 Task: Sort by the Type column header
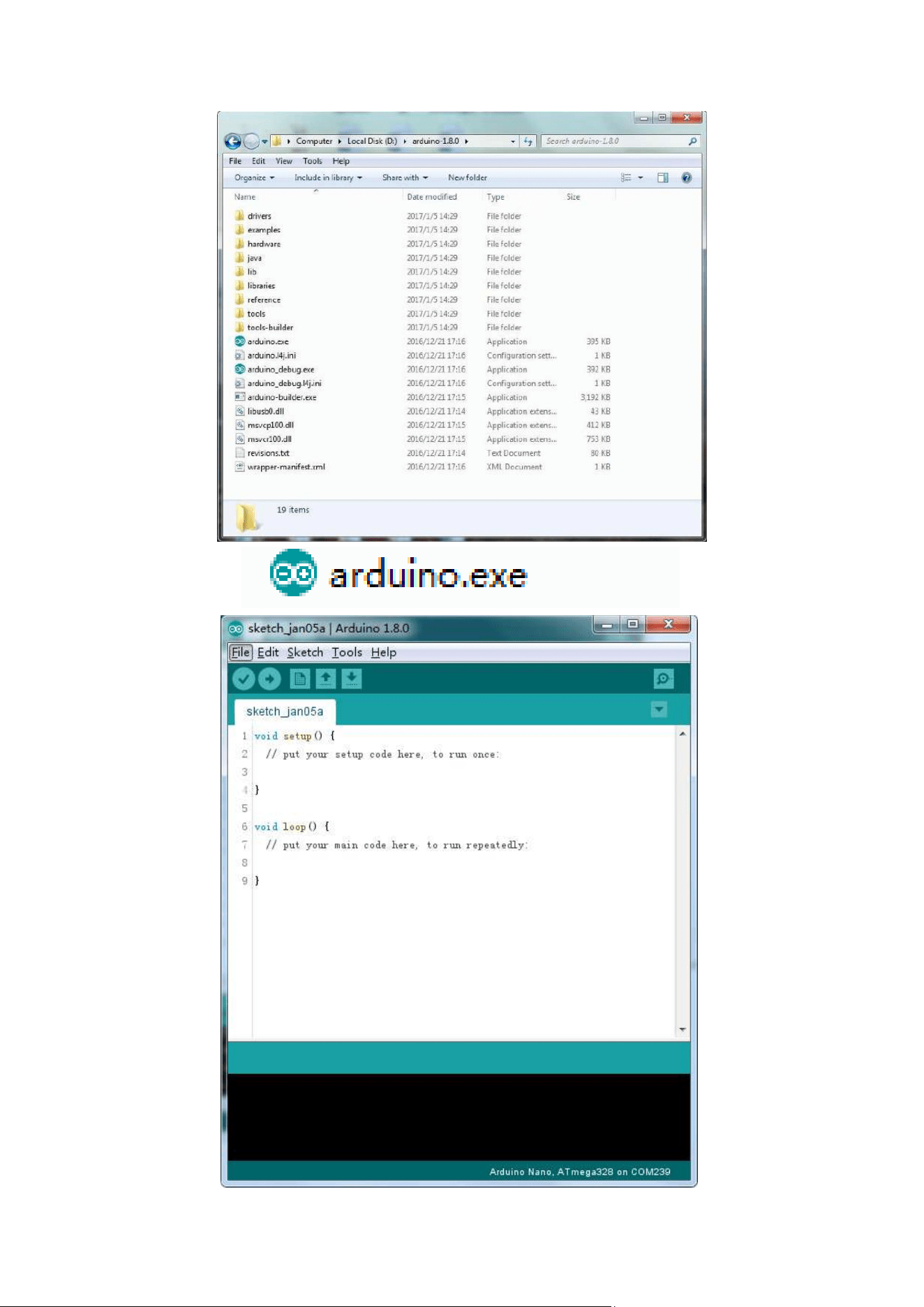[495, 197]
